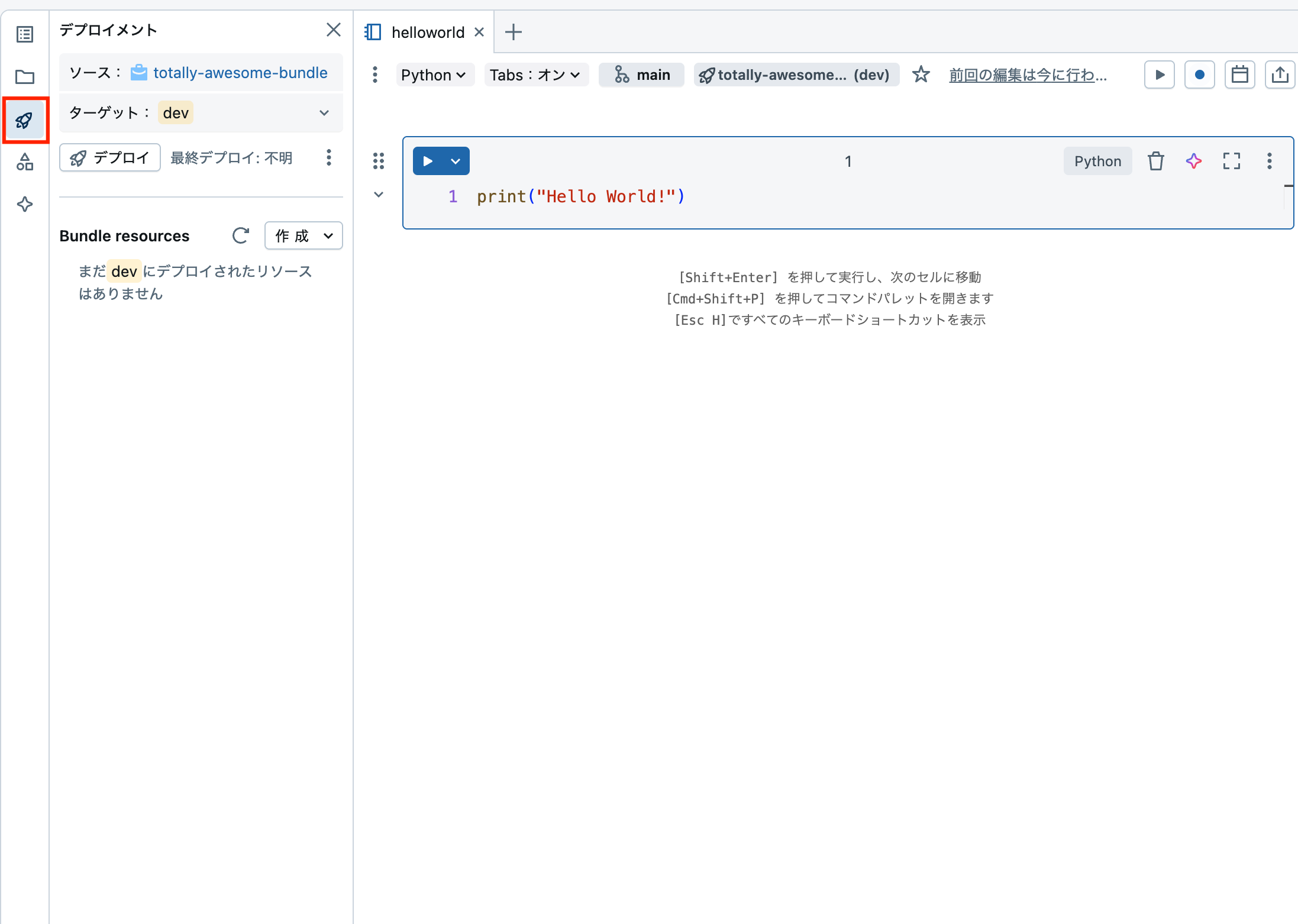Collapse the code cell contents
1298x924 pixels.
click(x=379, y=194)
